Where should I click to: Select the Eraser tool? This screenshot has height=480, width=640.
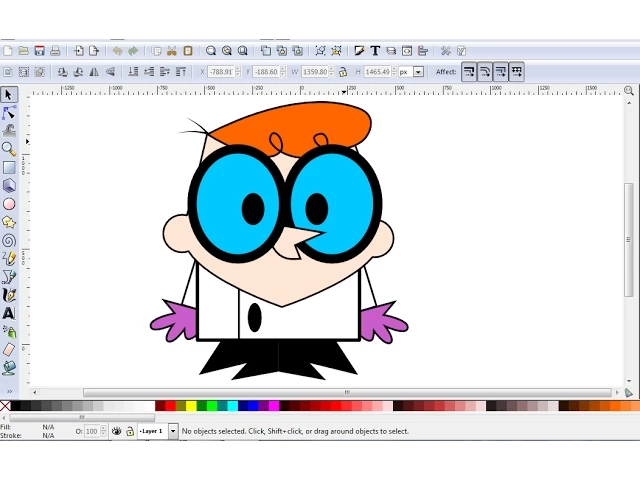coord(9,349)
